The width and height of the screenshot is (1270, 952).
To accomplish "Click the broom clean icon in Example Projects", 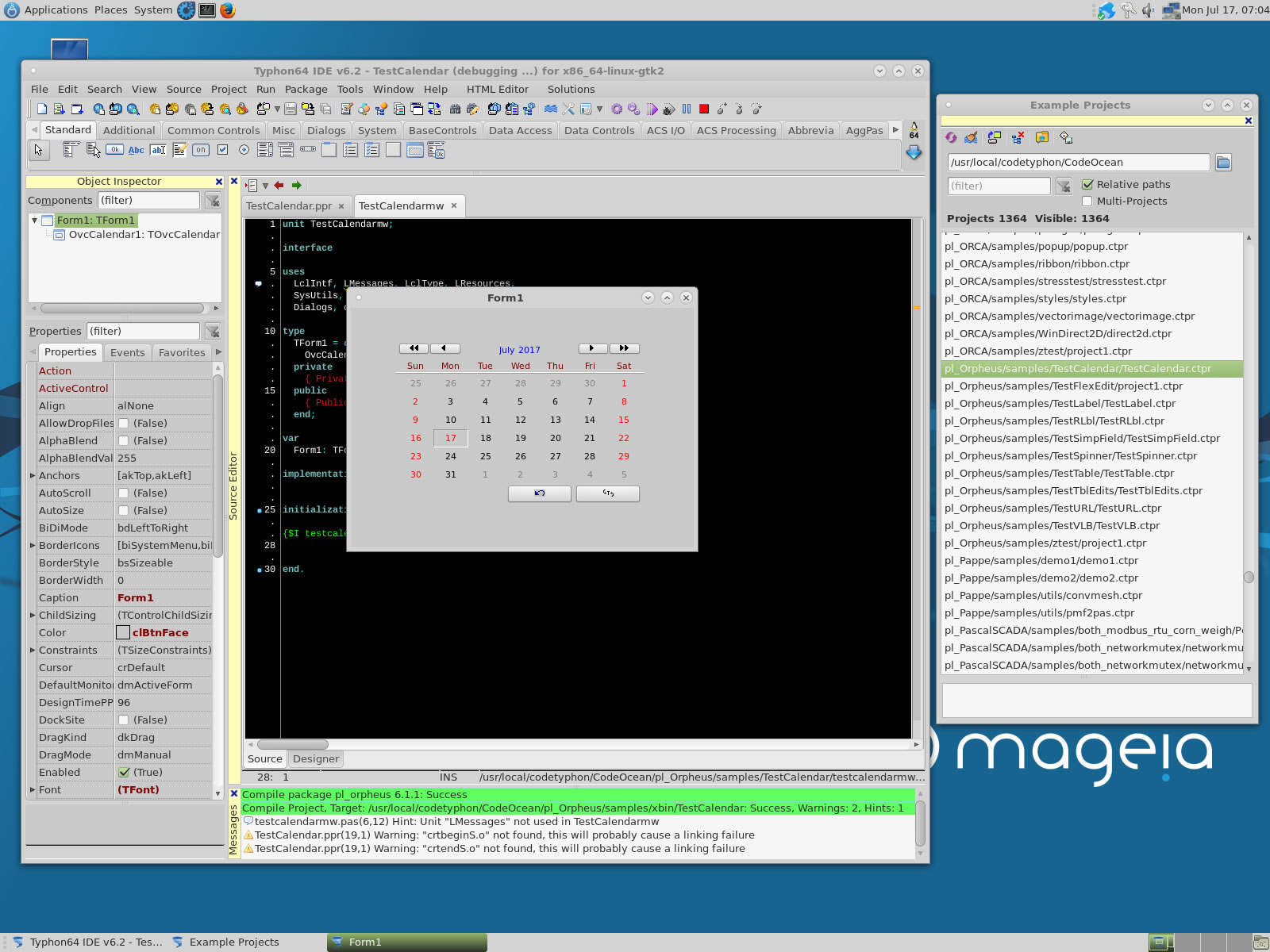I will (x=971, y=137).
